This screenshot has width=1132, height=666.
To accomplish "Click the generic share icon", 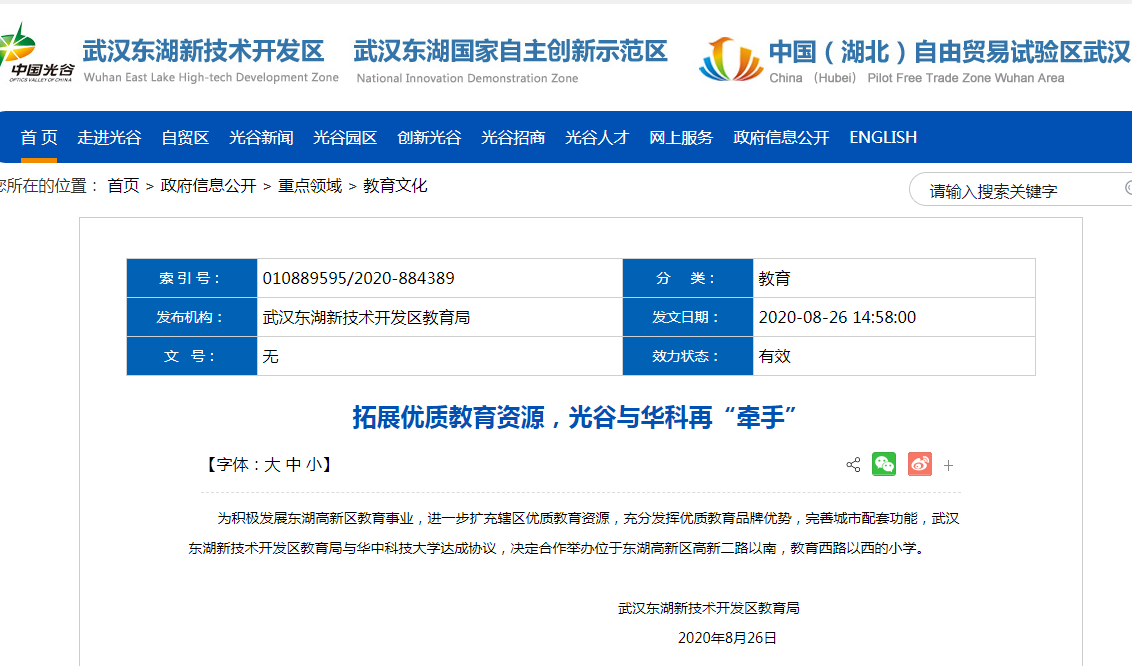I will coord(853,465).
